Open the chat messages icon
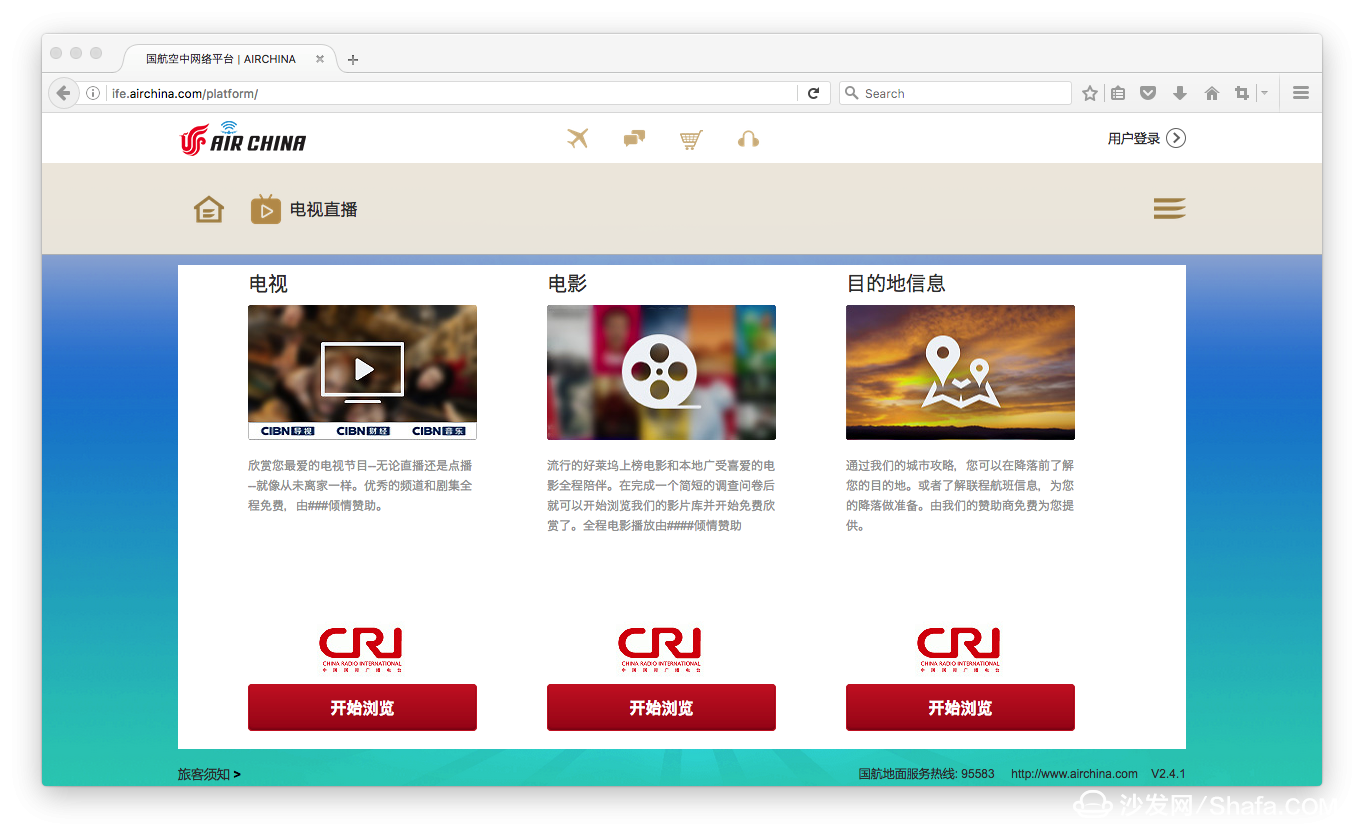 [x=634, y=139]
